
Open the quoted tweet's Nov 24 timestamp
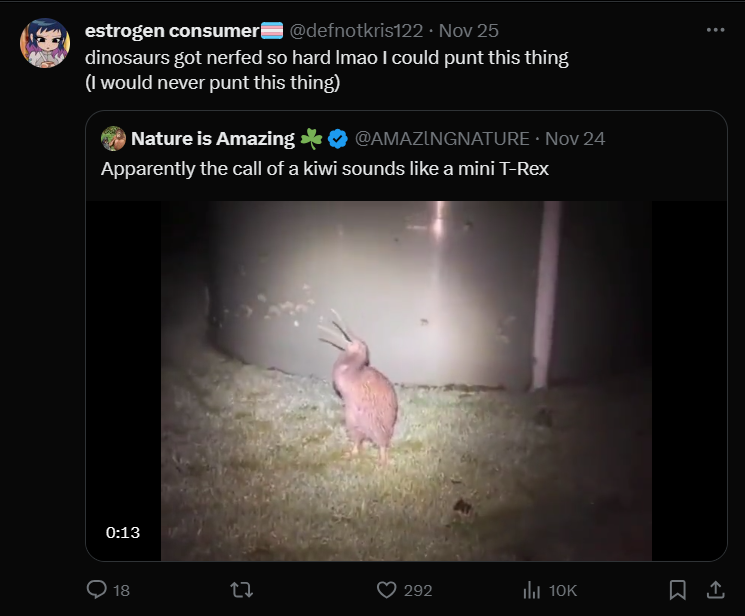click(x=575, y=139)
